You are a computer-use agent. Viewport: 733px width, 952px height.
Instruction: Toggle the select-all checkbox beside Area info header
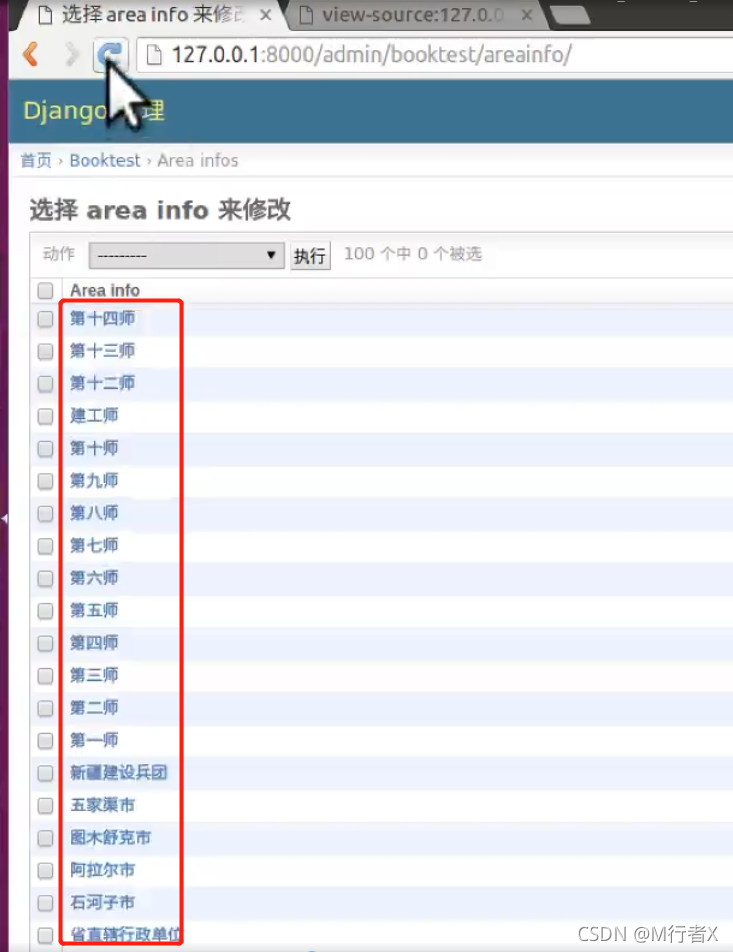click(46, 291)
